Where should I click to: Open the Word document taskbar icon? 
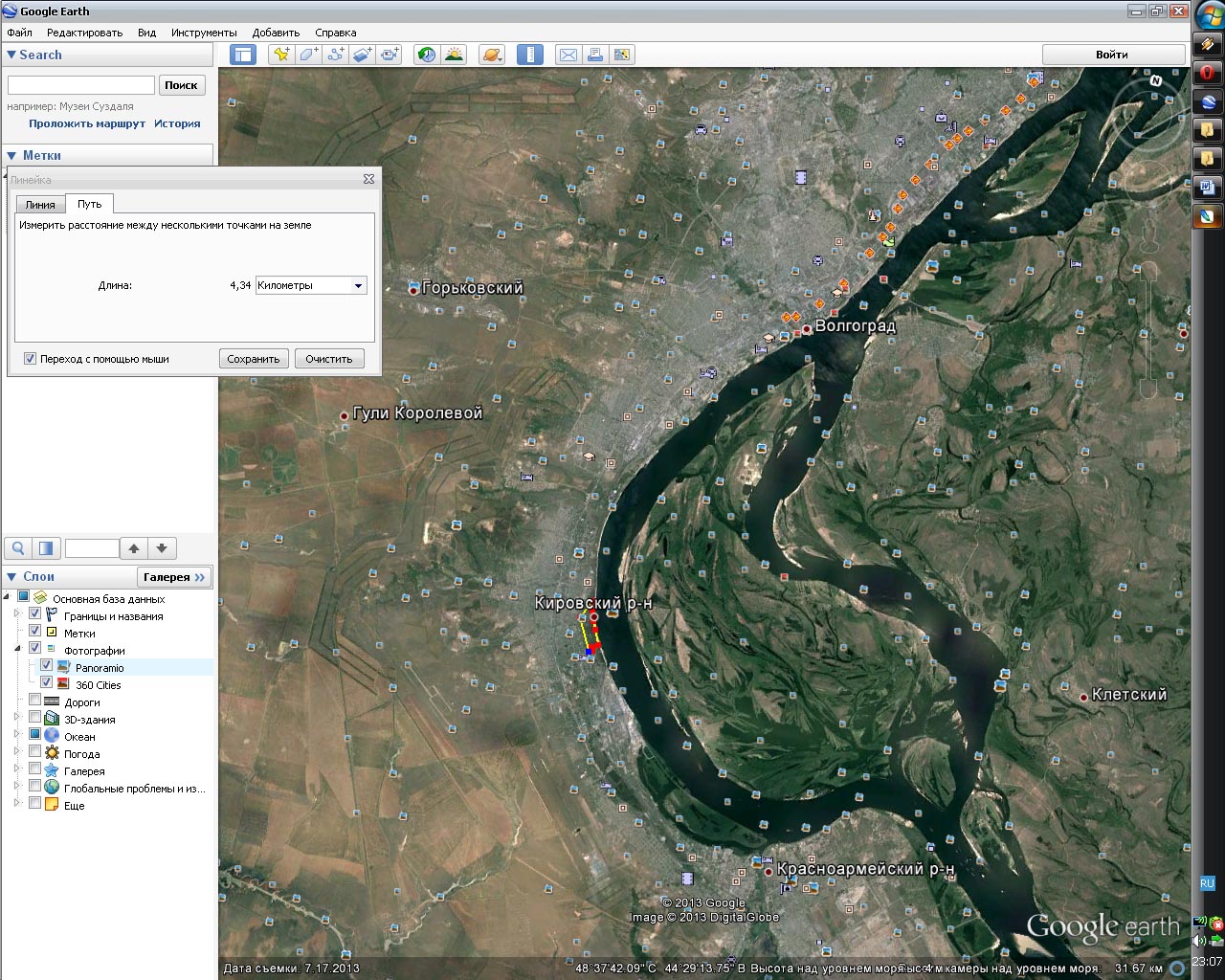pos(1208,187)
